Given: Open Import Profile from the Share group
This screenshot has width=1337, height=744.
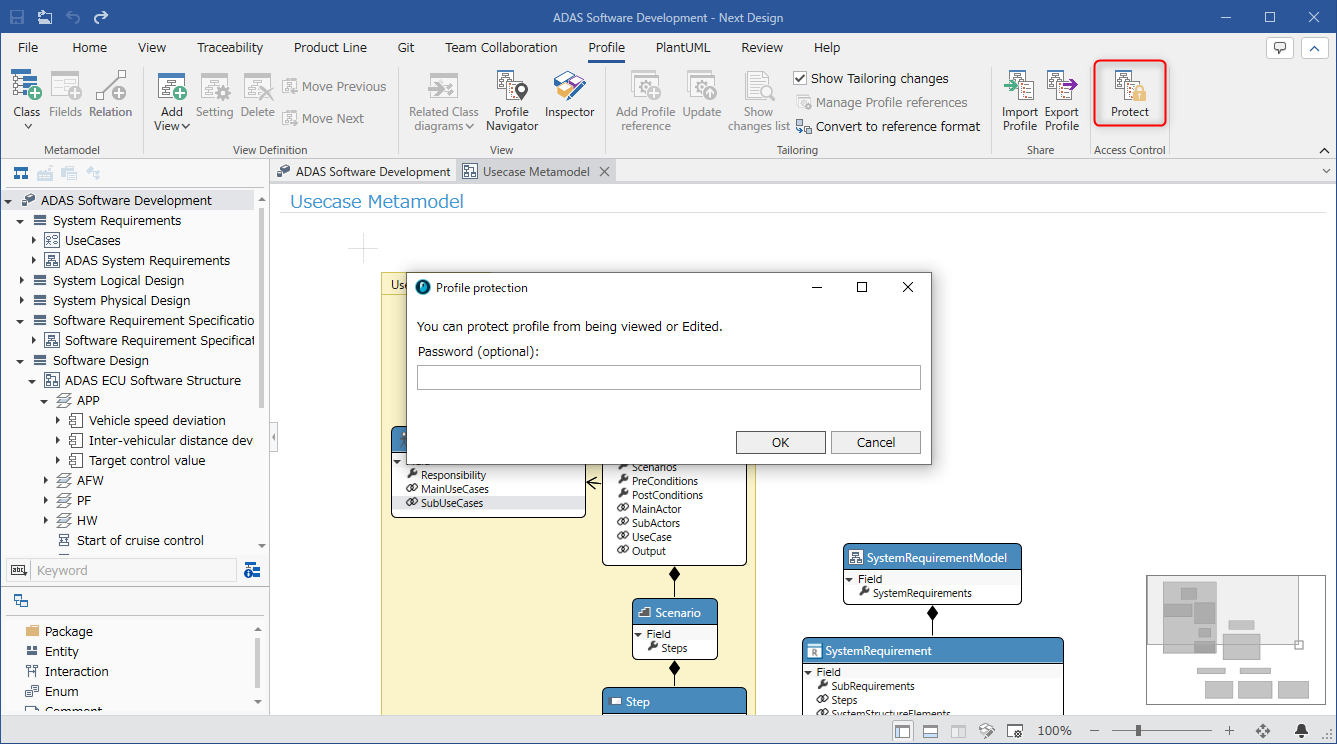Looking at the screenshot, I should 1020,100.
